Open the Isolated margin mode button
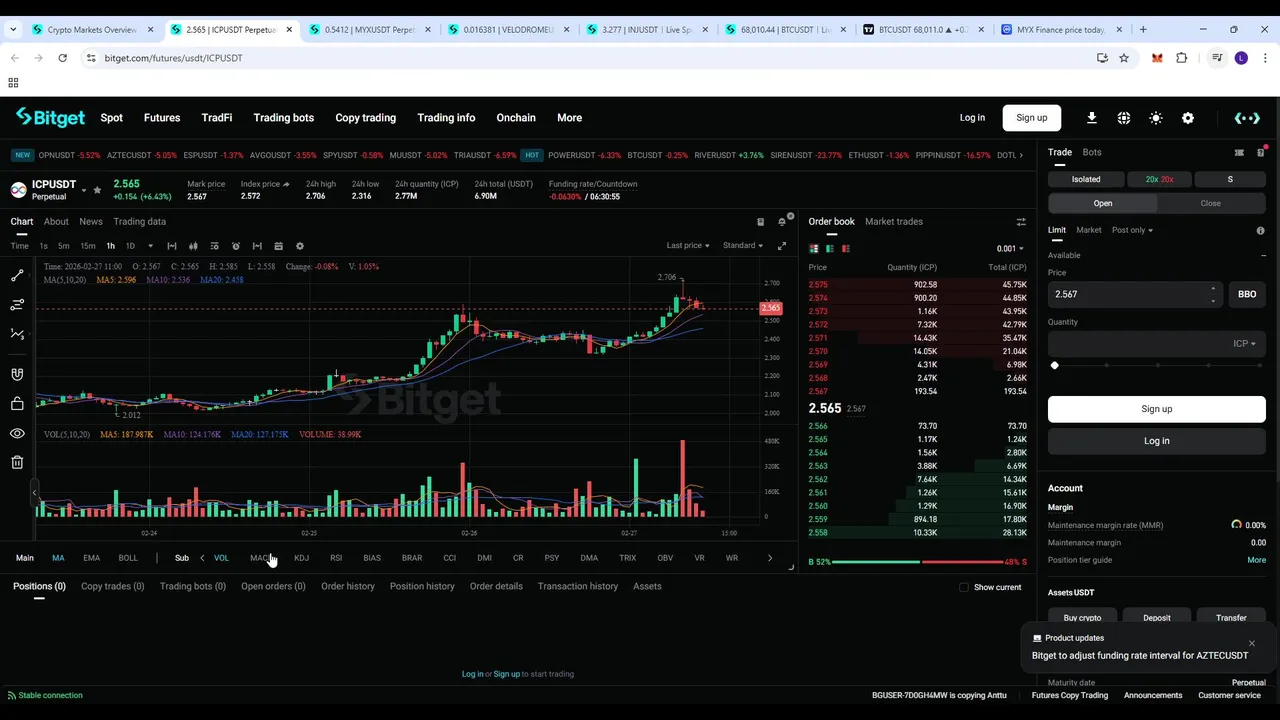The width and height of the screenshot is (1280, 720). (x=1086, y=180)
